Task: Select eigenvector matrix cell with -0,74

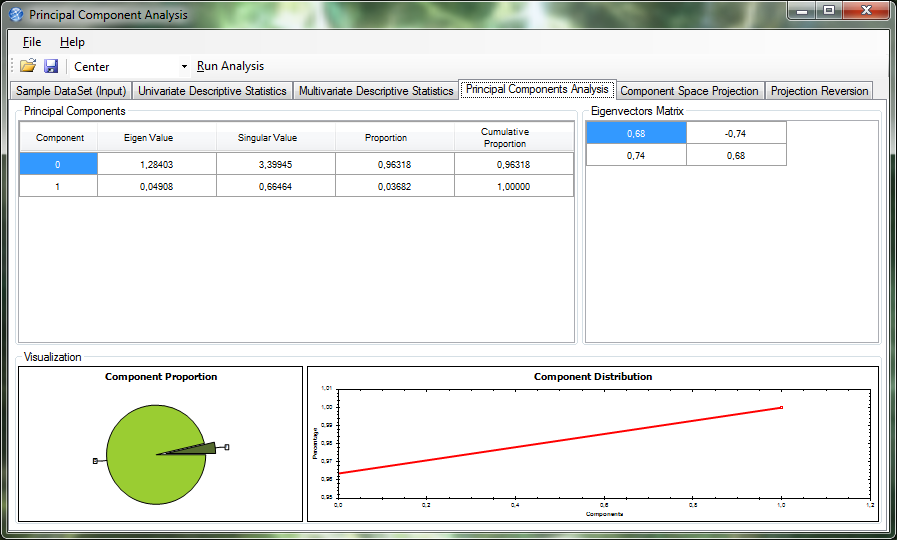Action: coord(736,133)
